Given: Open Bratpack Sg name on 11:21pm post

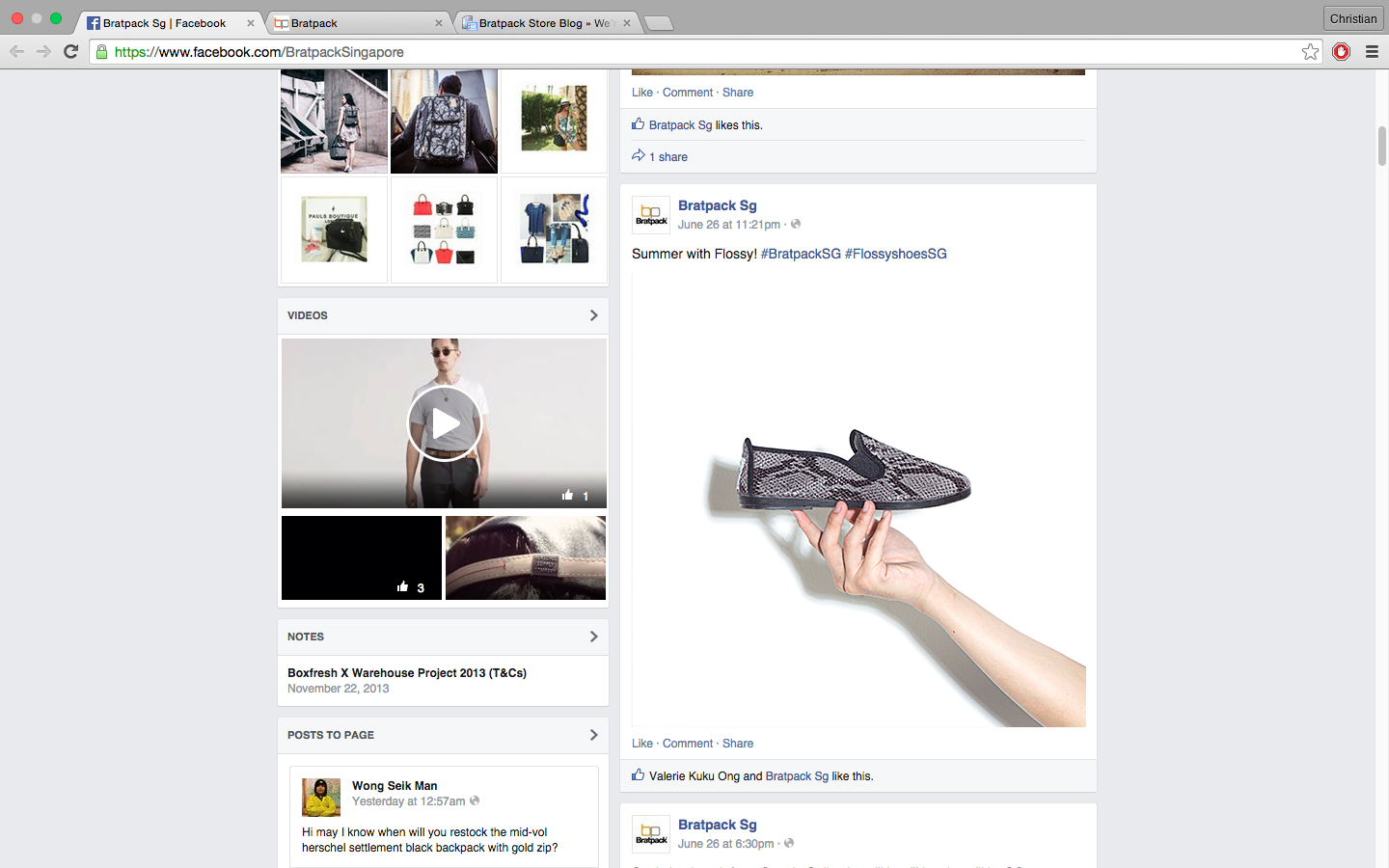Looking at the screenshot, I should [x=718, y=205].
